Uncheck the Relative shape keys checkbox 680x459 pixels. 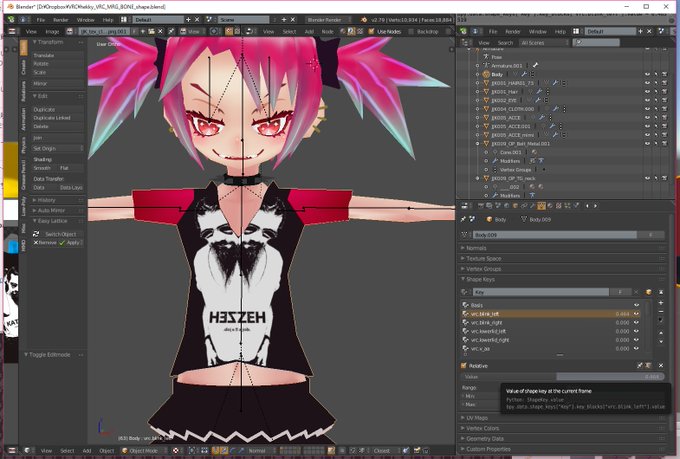coord(464,366)
